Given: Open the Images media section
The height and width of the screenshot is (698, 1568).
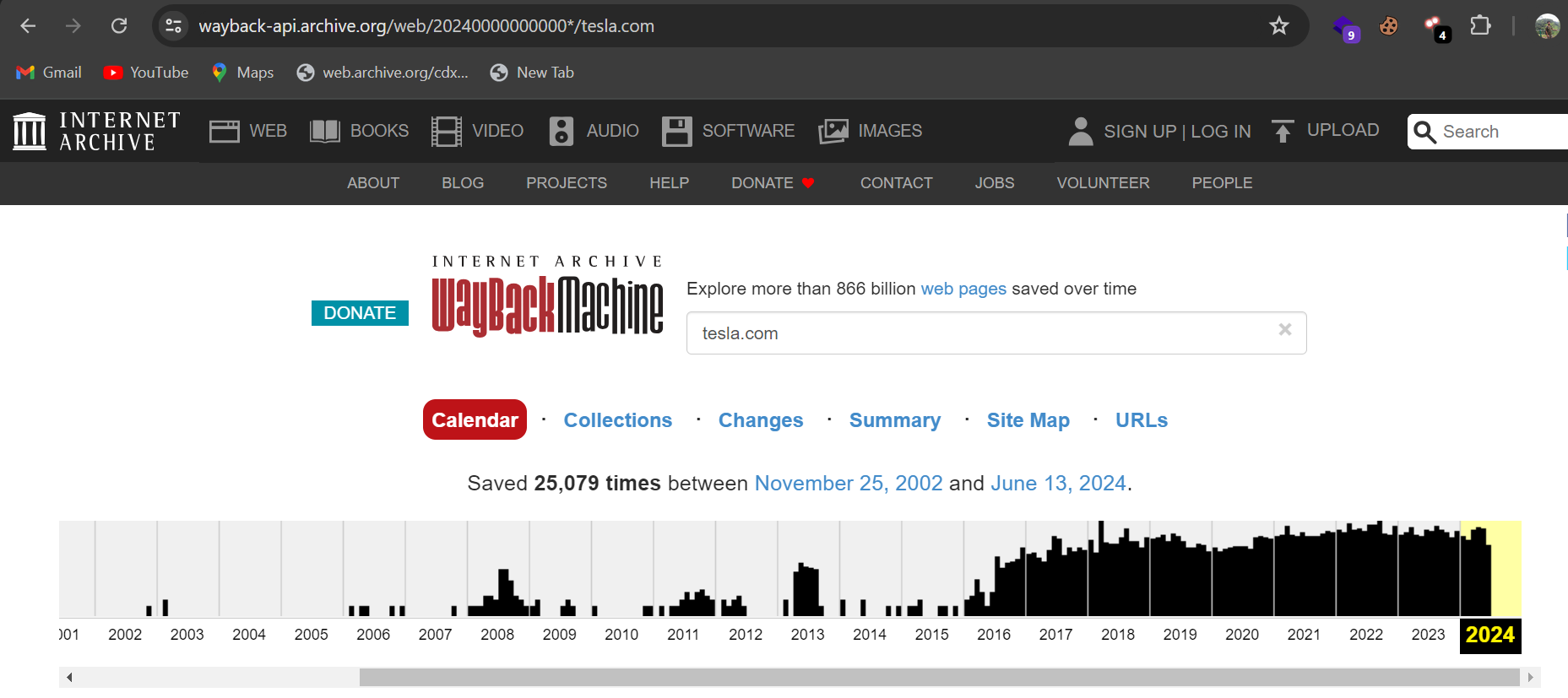Looking at the screenshot, I should tap(870, 131).
